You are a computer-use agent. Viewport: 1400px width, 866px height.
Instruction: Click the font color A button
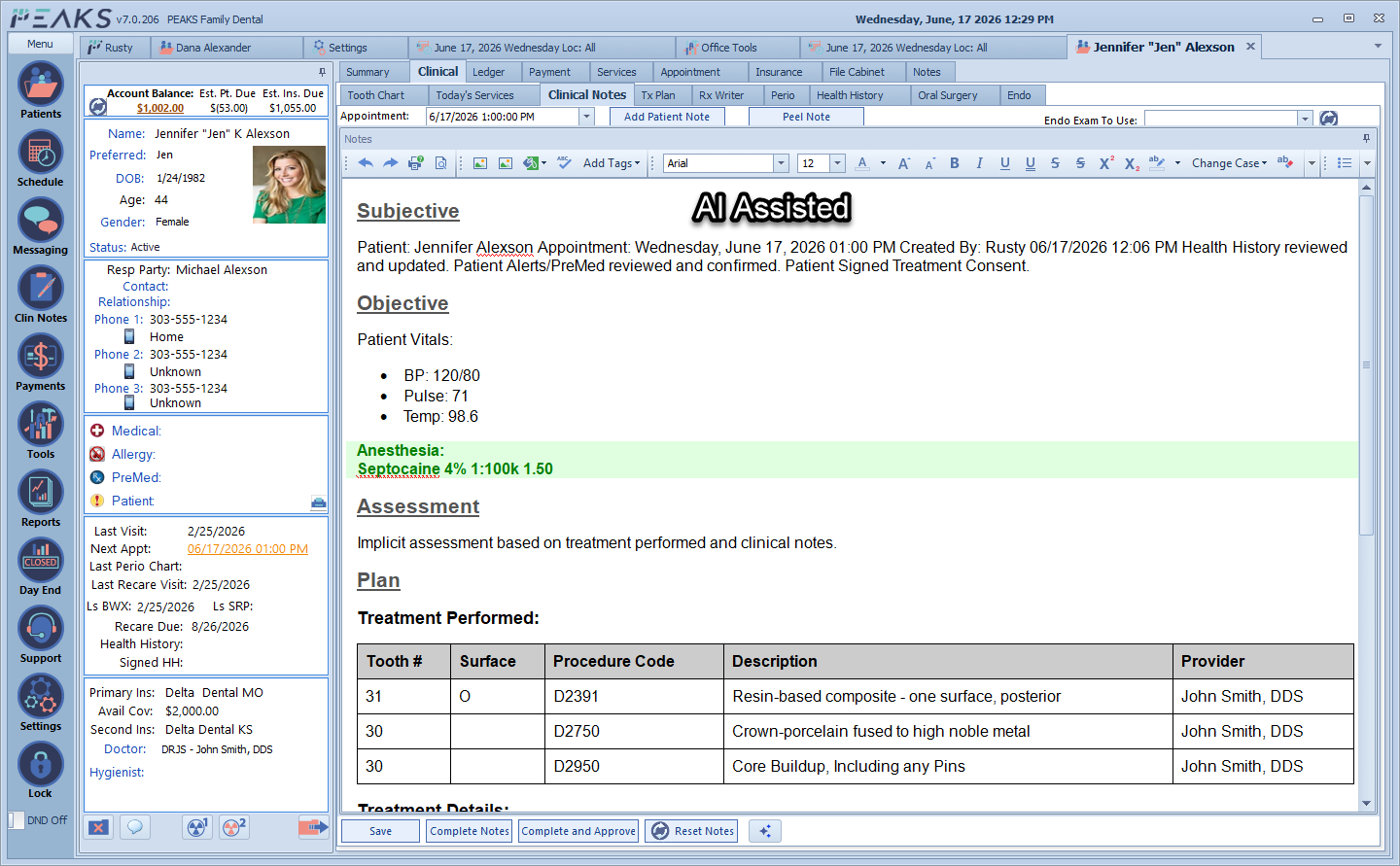pos(862,163)
